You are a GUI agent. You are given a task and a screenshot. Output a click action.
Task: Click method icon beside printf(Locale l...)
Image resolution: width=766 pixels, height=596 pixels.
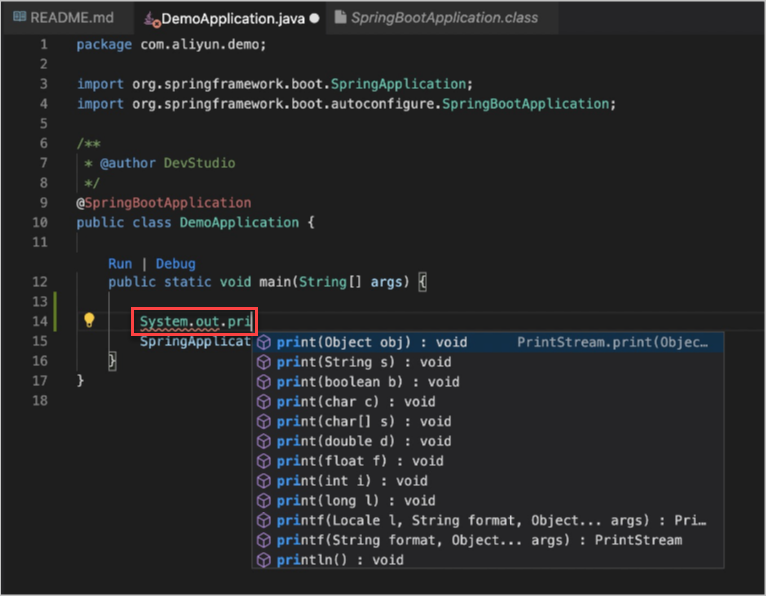(264, 520)
